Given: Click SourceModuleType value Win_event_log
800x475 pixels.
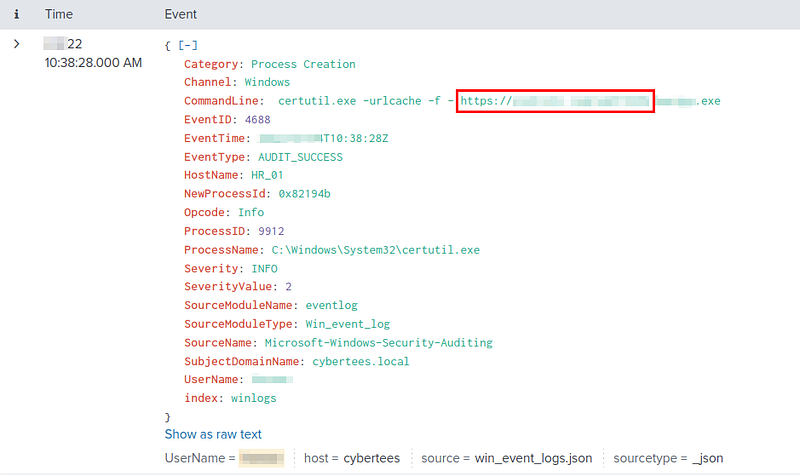Looking at the screenshot, I should pyautogui.click(x=347, y=324).
